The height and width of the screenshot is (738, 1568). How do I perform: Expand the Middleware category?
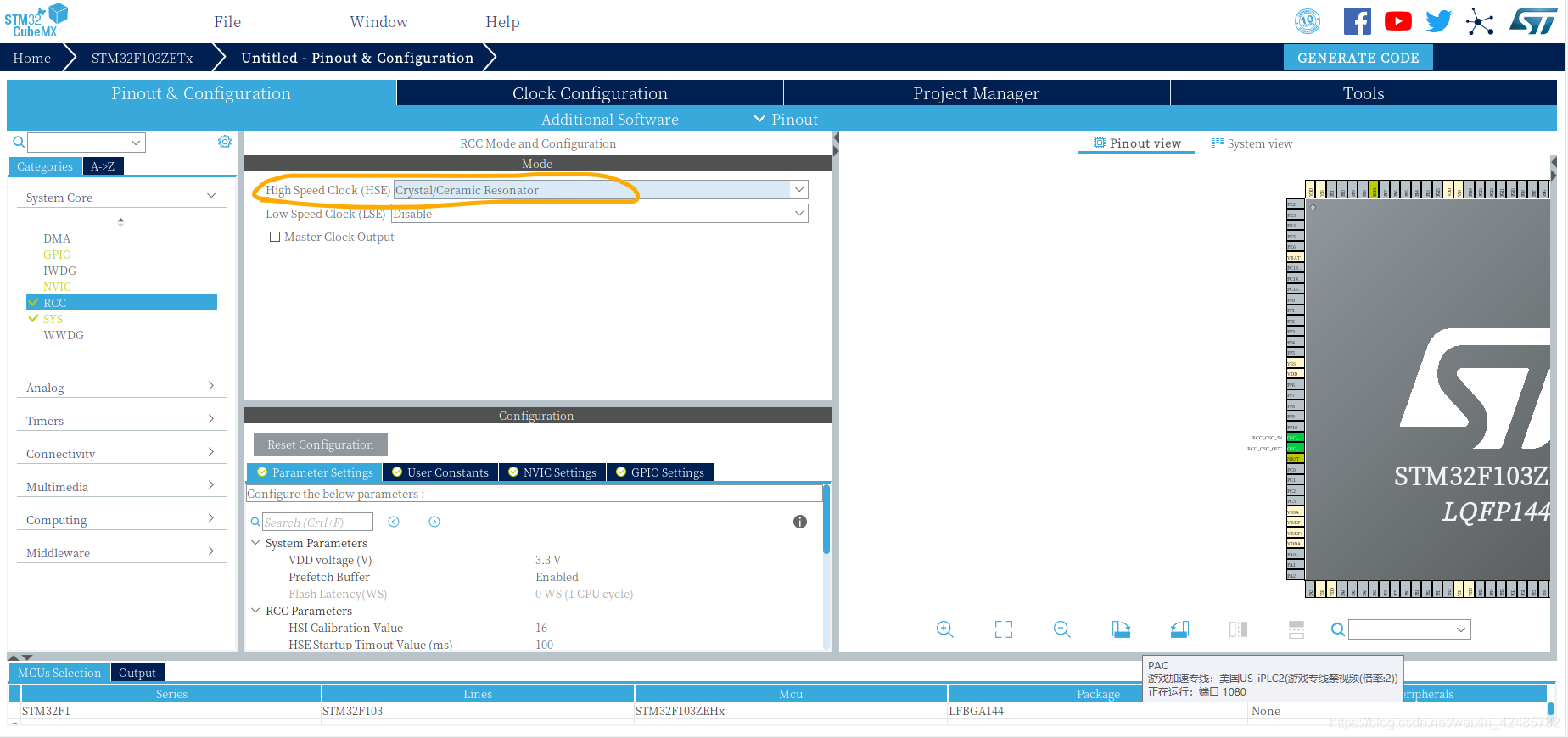pyautogui.click(x=211, y=551)
